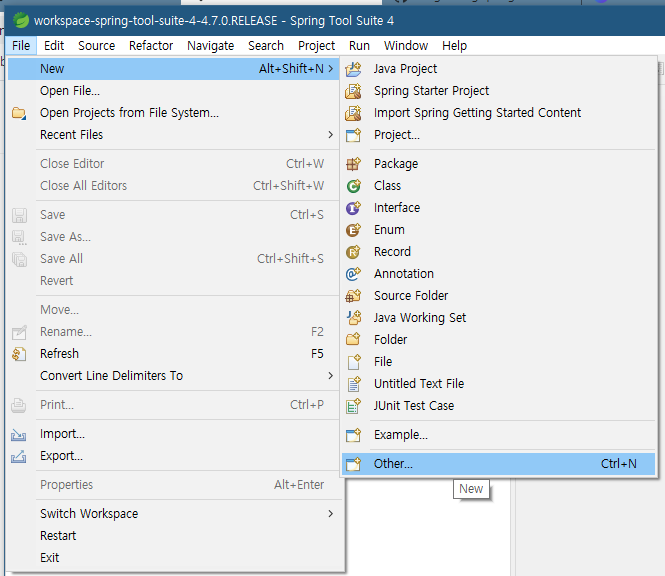Click the Source Folder icon

pyautogui.click(x=353, y=296)
